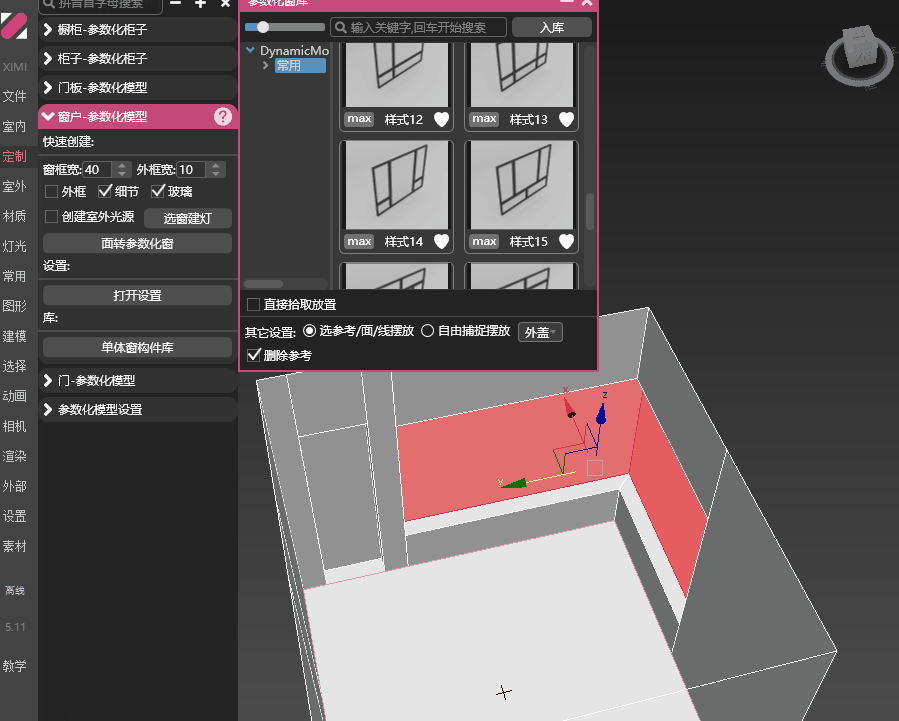
Task: Favorite the 样式12 window style heart
Action: click(441, 119)
